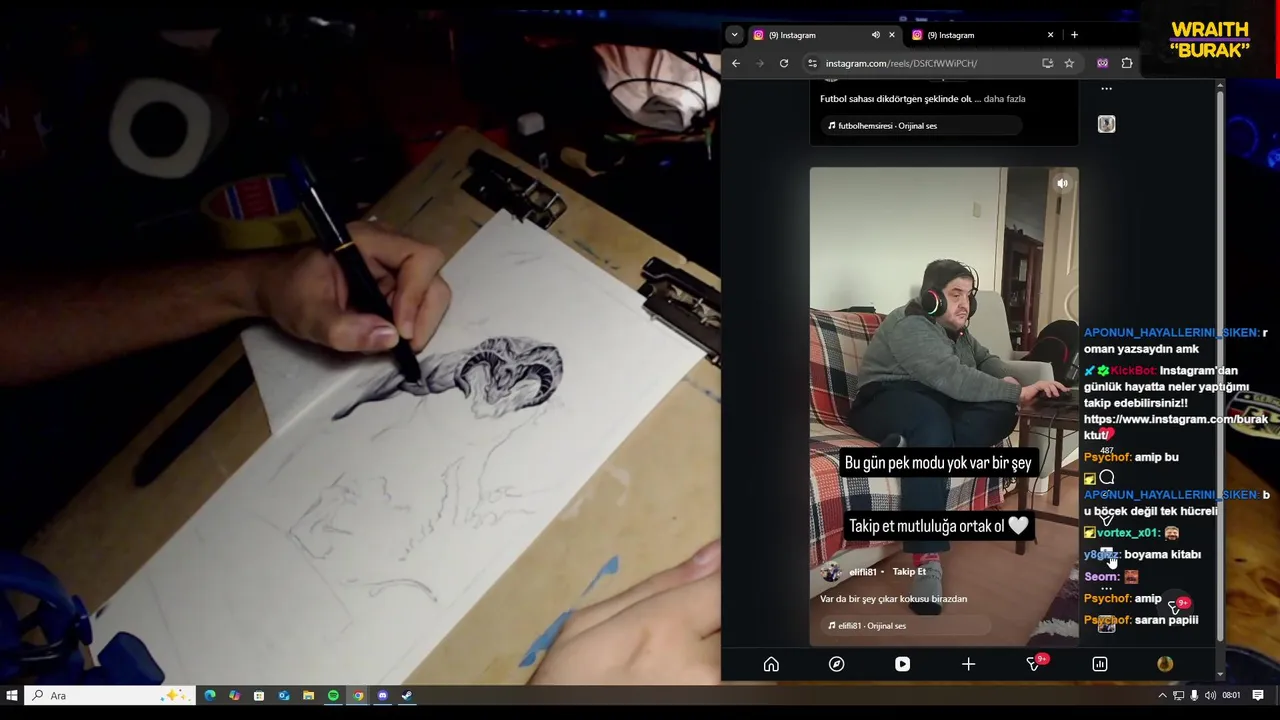1280x720 pixels.
Task: Click the page scrollbar down arrow
Action: [1219, 675]
